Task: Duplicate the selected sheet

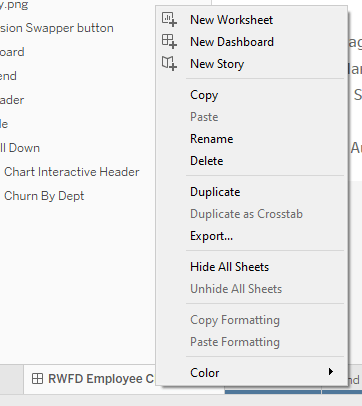Action: pyautogui.click(x=251, y=192)
